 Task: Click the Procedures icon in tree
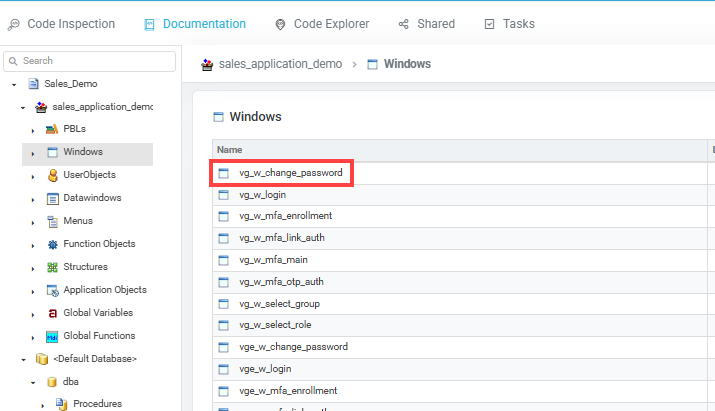click(x=62, y=404)
